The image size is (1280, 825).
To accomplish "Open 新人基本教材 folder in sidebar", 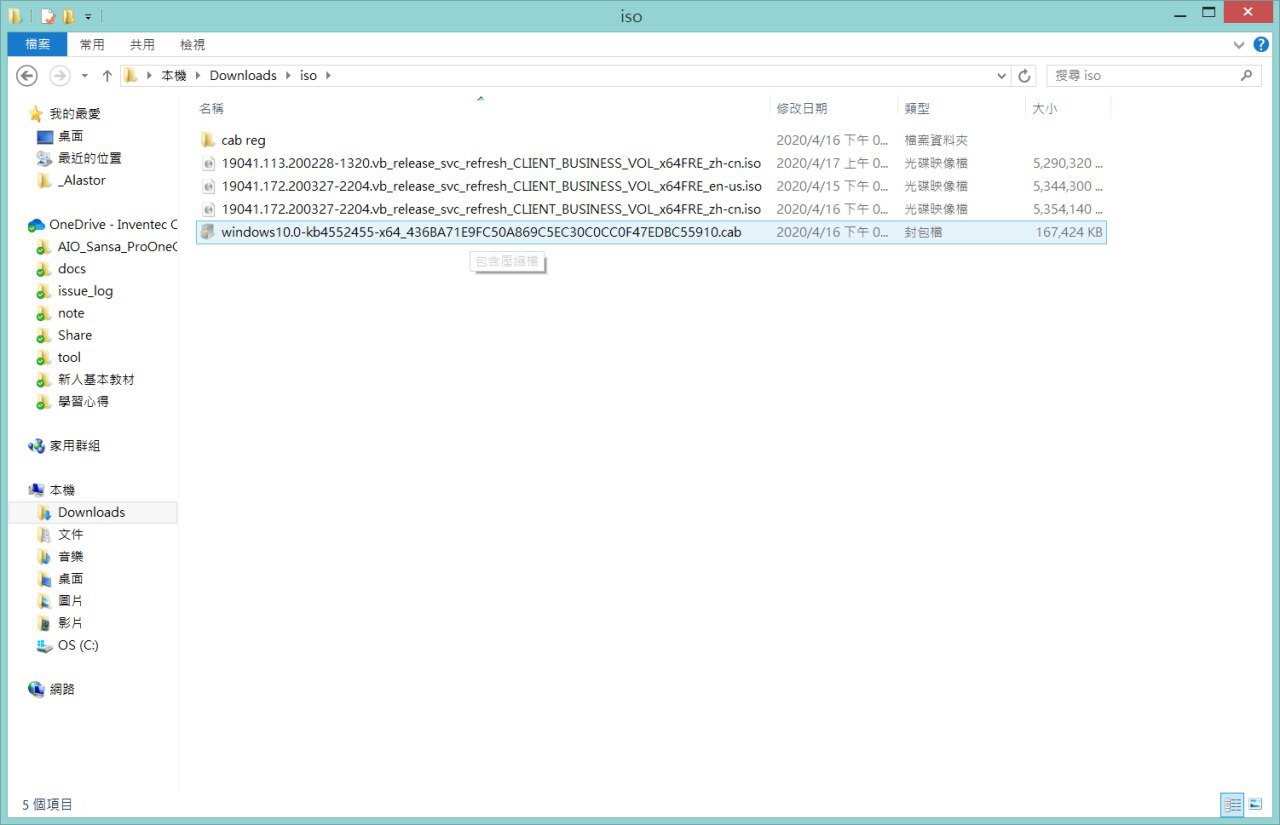I will click(96, 380).
